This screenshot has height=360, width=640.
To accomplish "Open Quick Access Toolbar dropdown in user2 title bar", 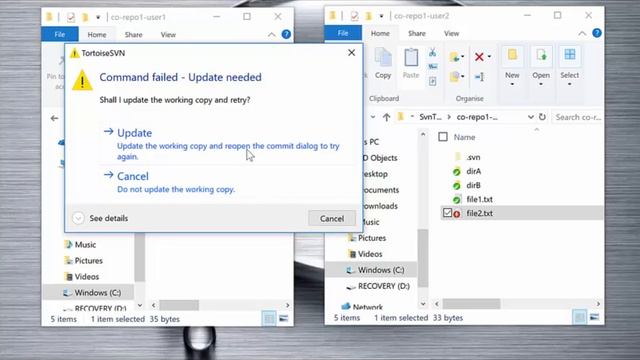I will 381,16.
